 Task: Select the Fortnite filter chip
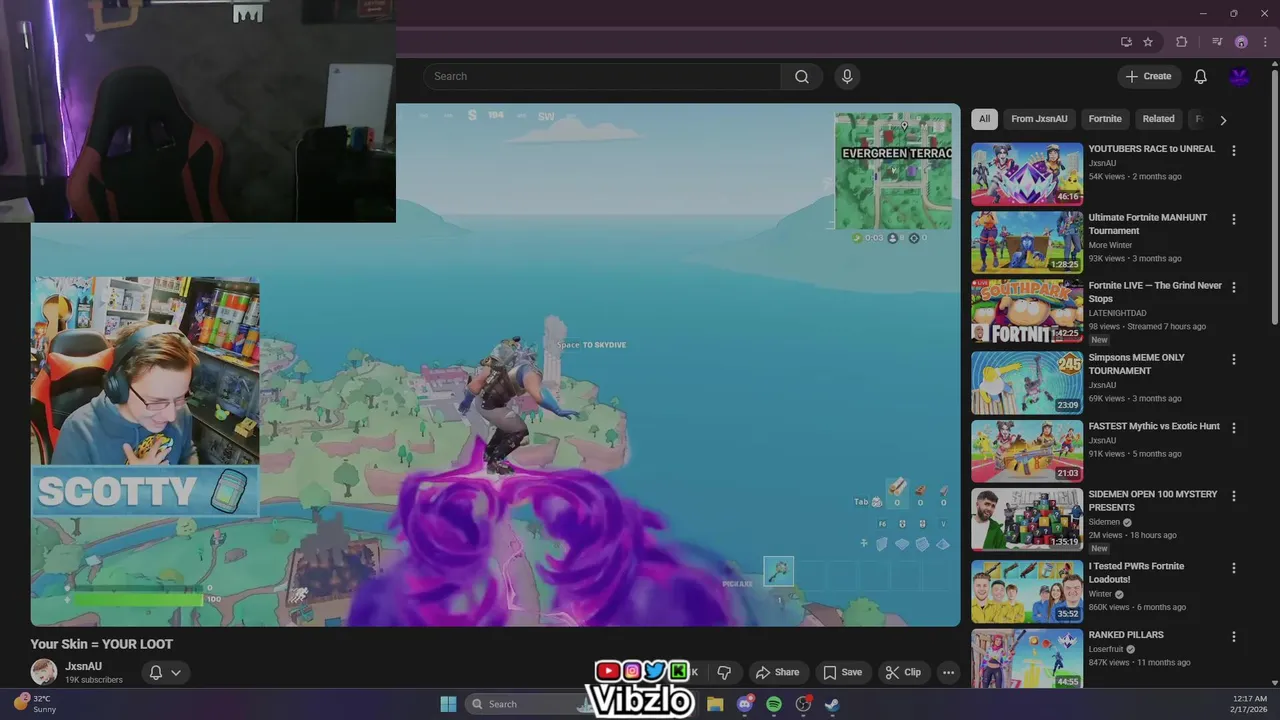(1105, 119)
